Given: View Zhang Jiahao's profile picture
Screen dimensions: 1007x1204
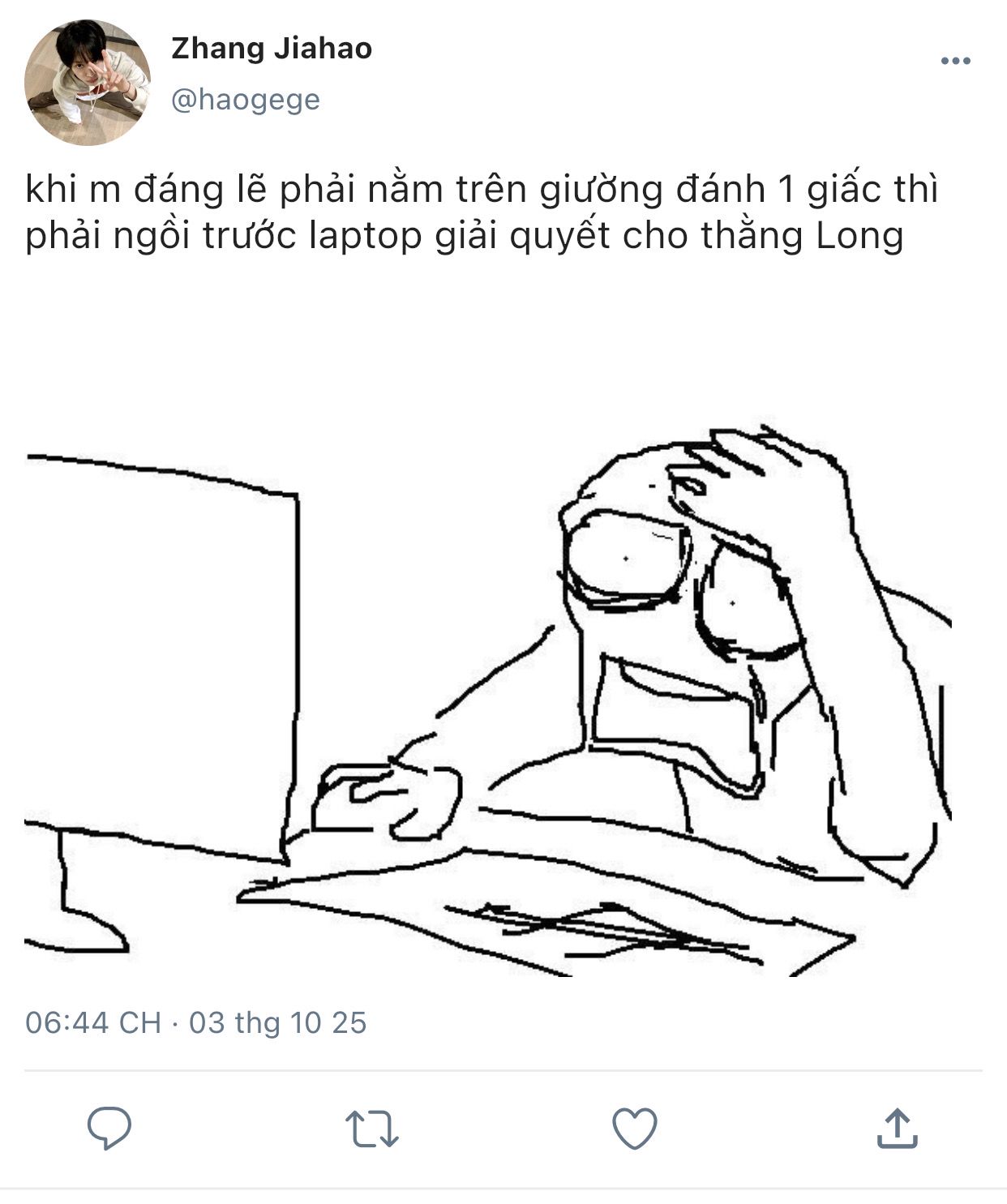Looking at the screenshot, I should [88, 83].
